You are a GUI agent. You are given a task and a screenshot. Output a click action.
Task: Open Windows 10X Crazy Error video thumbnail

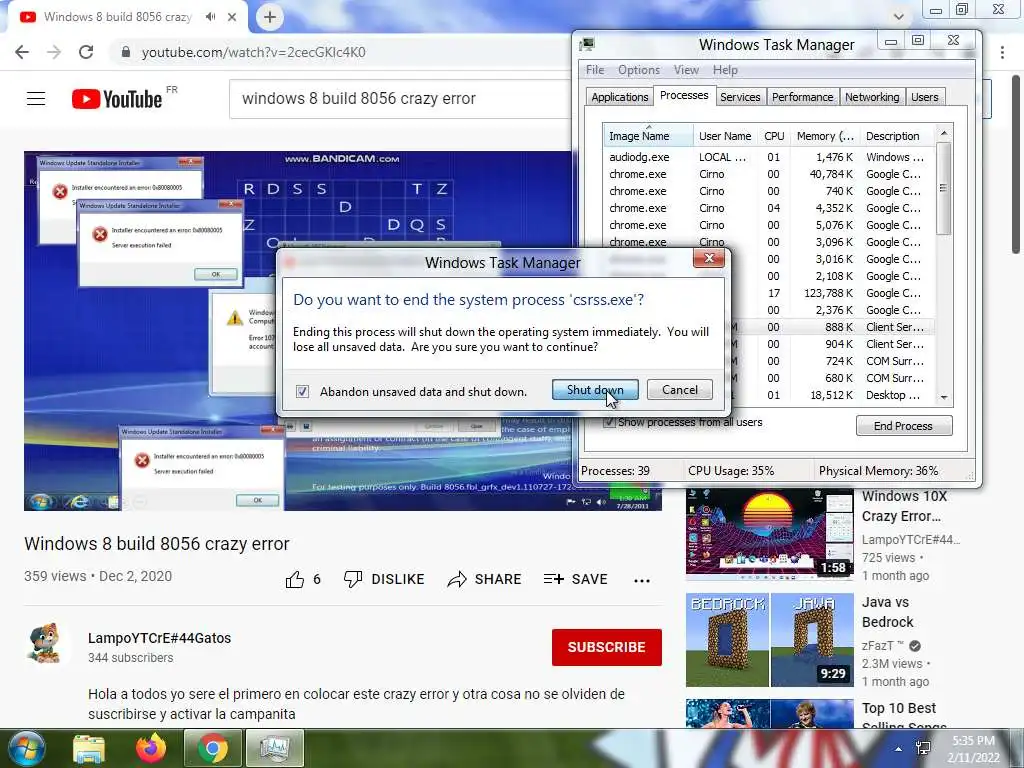coord(769,533)
